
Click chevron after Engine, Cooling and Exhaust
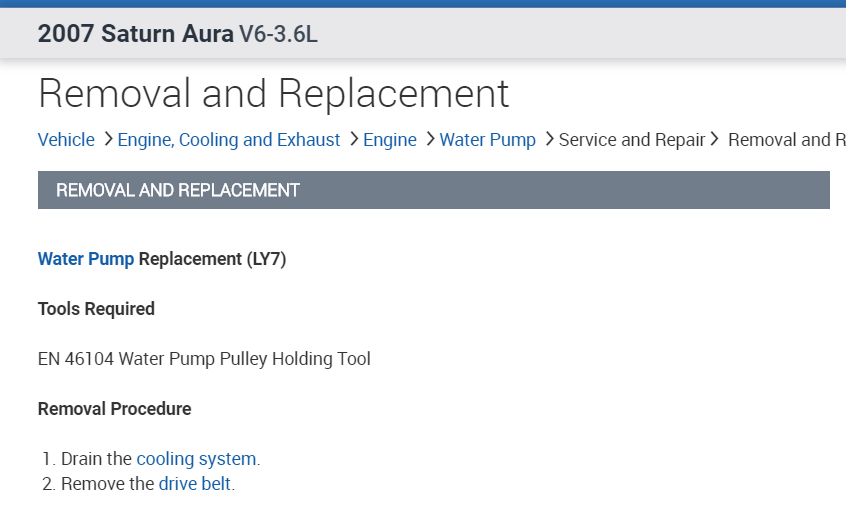(x=354, y=140)
